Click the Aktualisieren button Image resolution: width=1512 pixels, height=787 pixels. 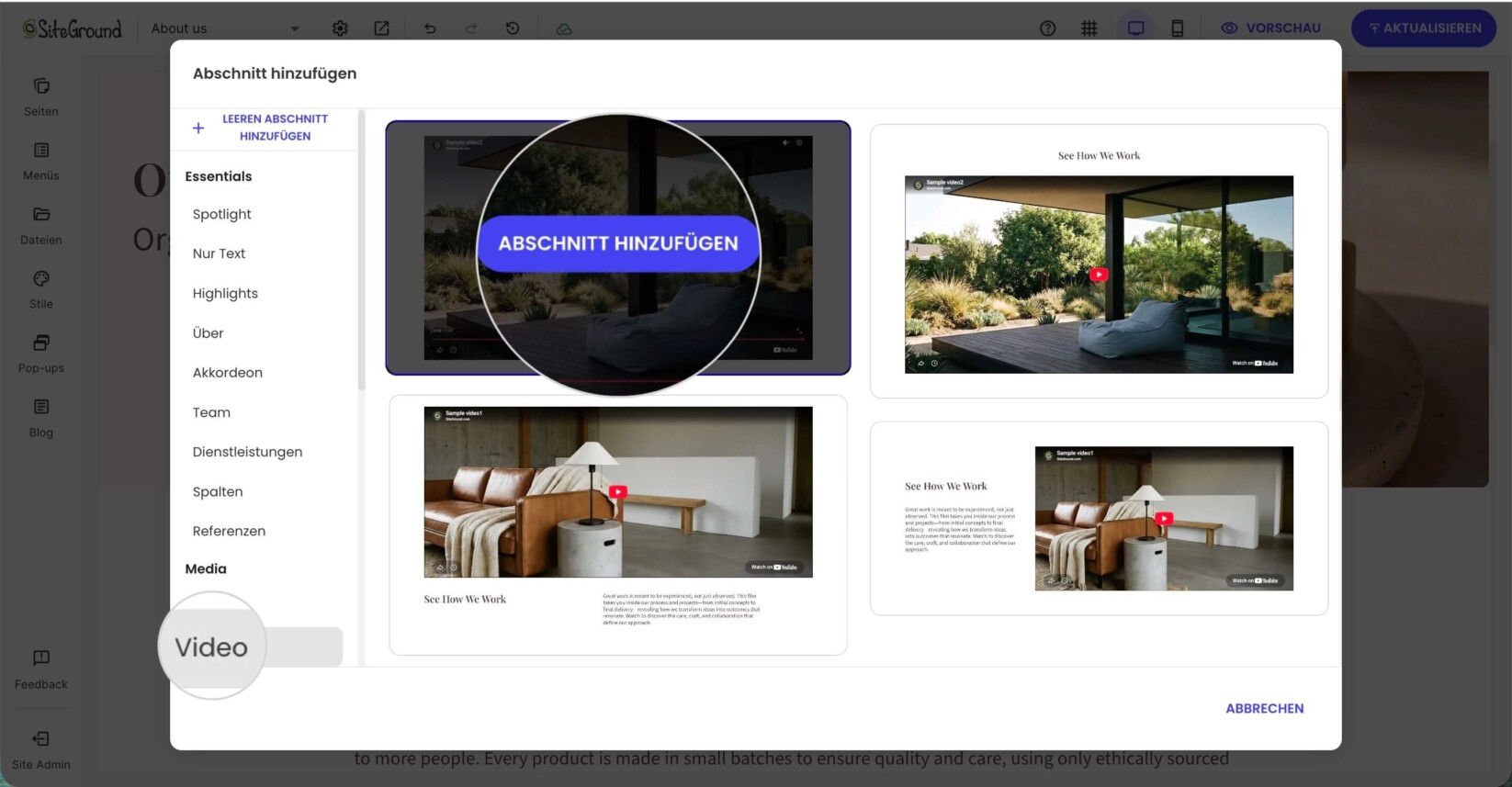click(1424, 28)
